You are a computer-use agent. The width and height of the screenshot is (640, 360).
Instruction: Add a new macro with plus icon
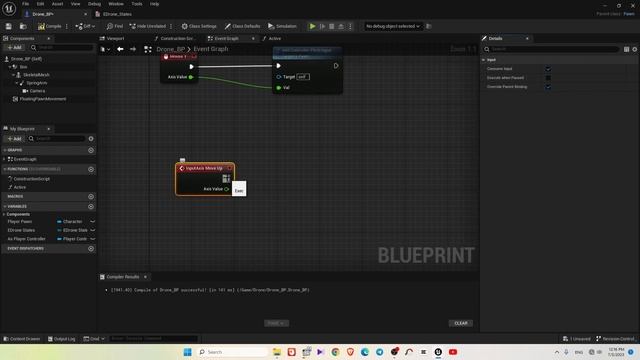tap(91, 196)
